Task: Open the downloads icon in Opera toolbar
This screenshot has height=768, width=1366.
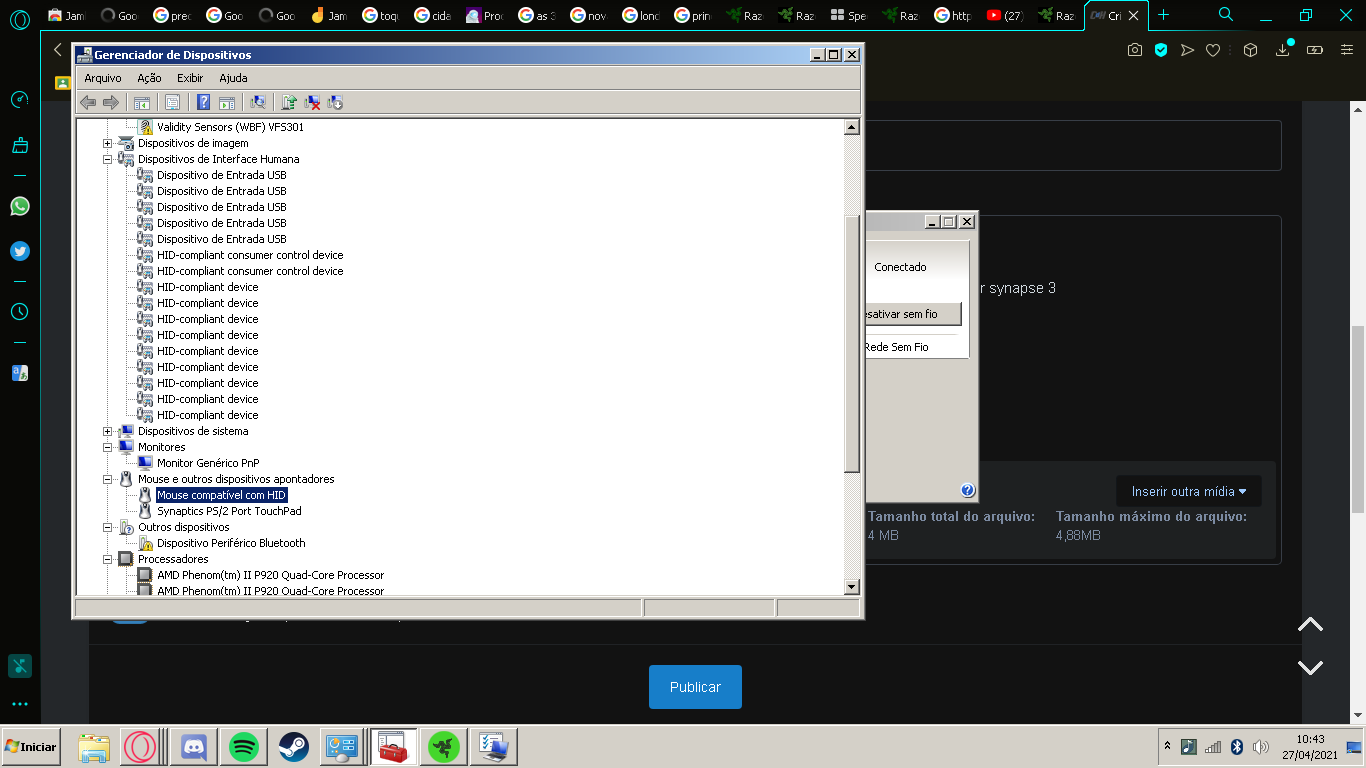Action: 1283,50
